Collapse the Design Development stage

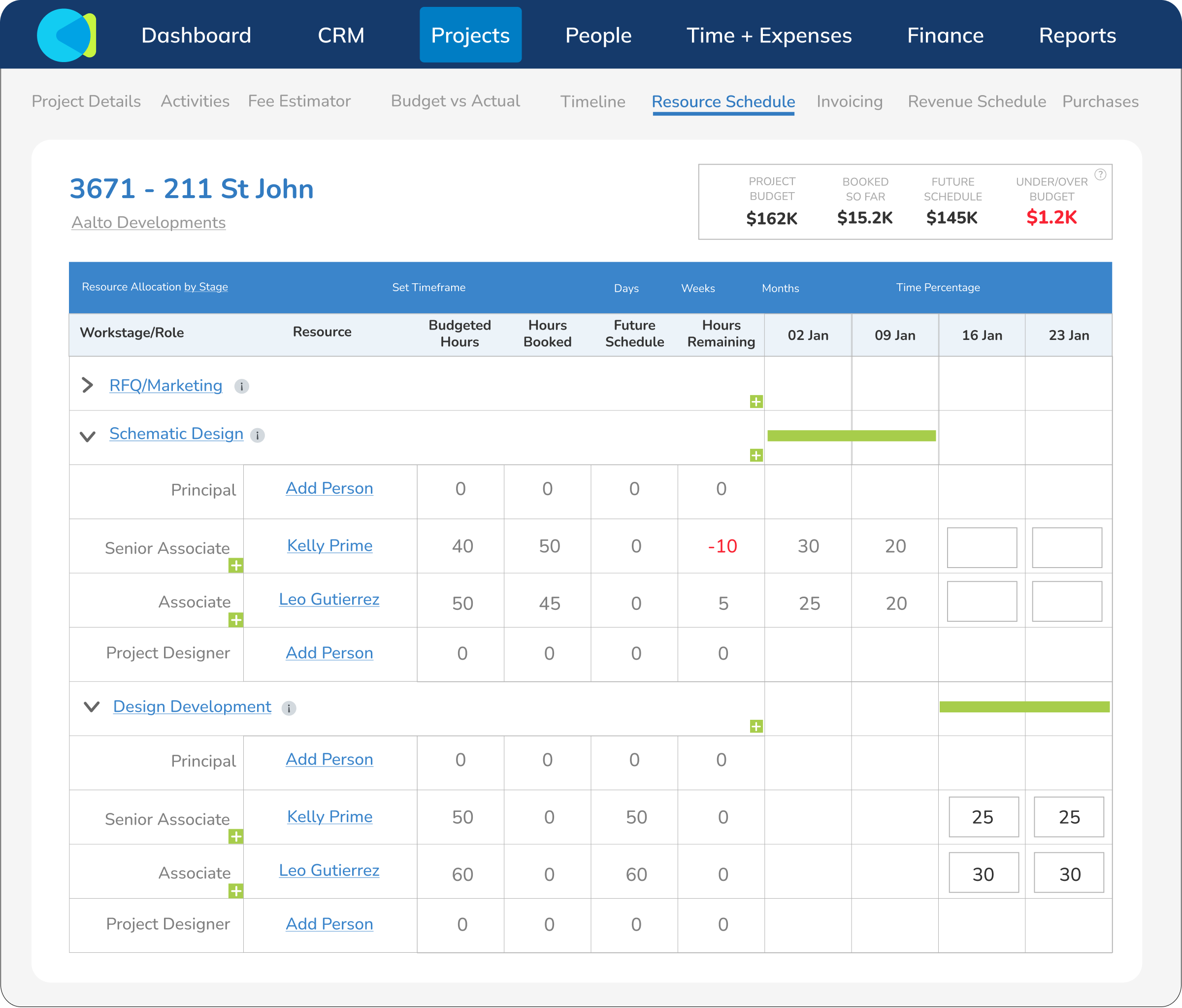click(91, 707)
